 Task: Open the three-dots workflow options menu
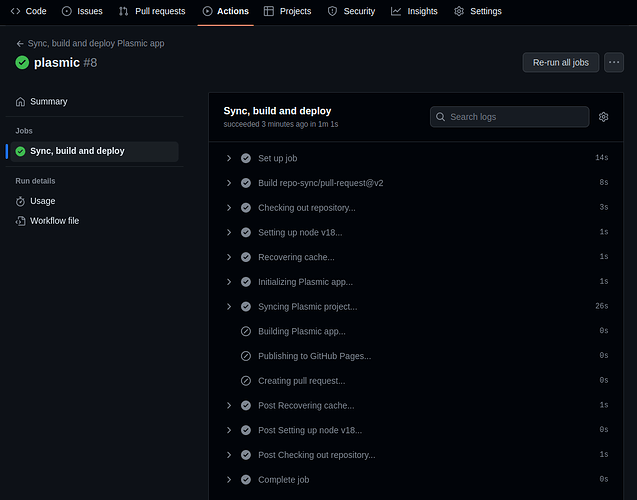614,62
